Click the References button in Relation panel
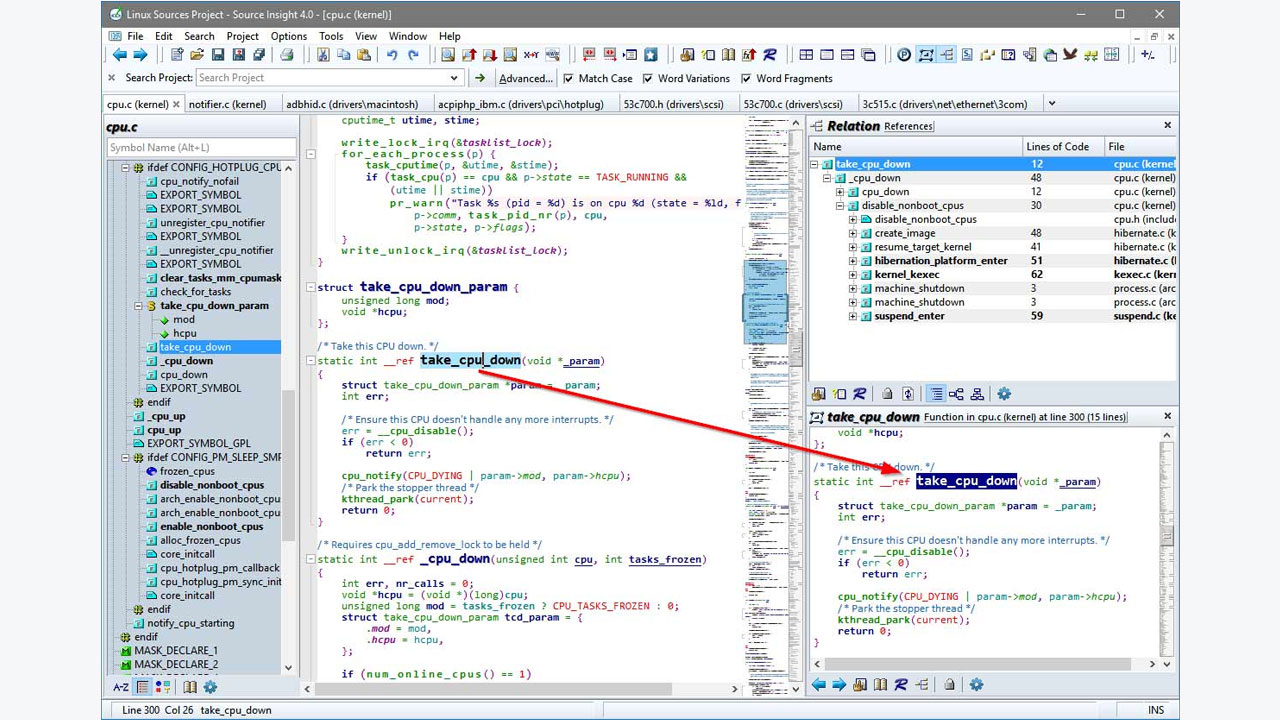This screenshot has height=720, width=1280. tap(909, 126)
